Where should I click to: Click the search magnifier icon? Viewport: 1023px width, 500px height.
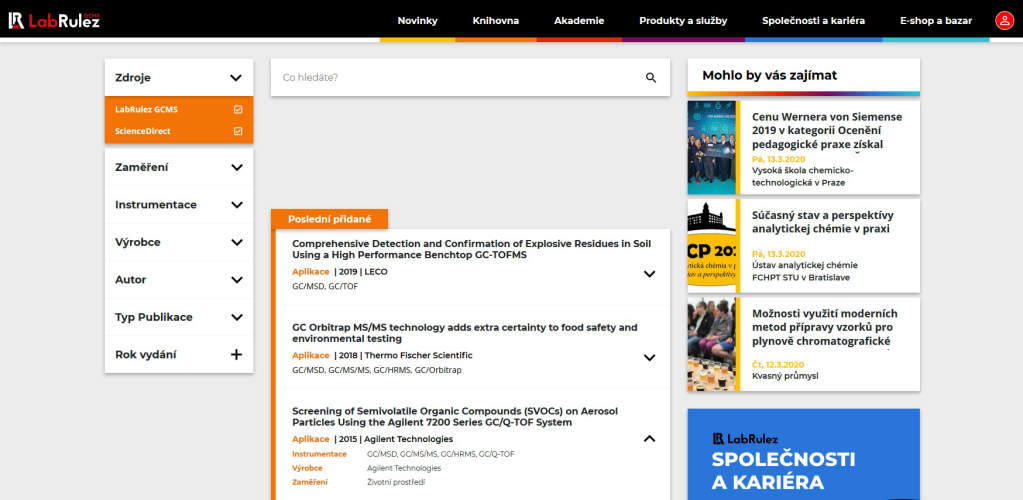650,78
